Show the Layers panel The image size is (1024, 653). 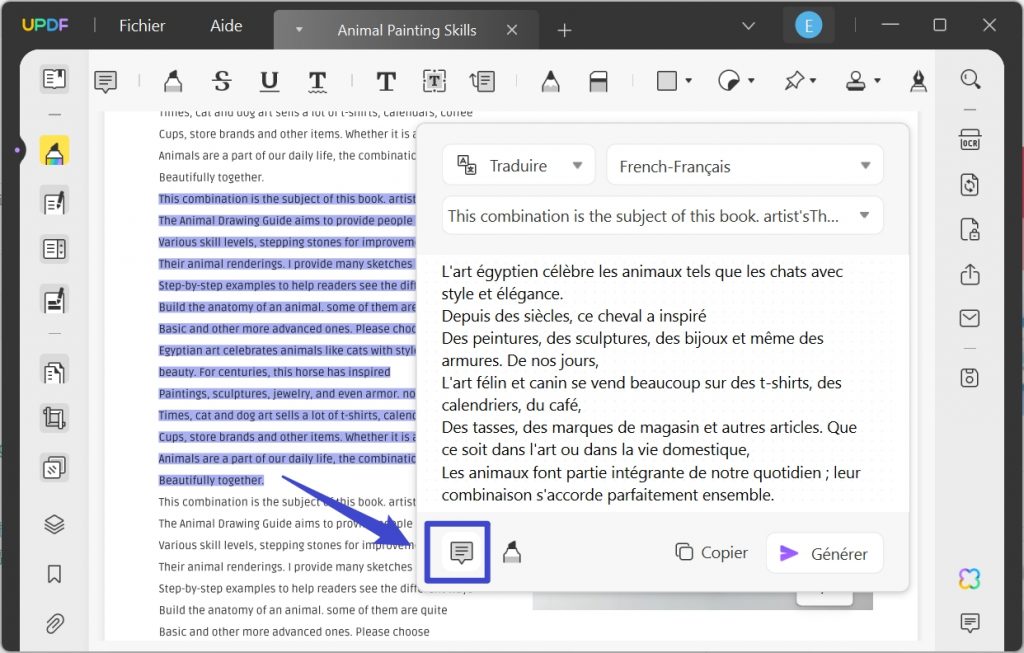point(54,524)
